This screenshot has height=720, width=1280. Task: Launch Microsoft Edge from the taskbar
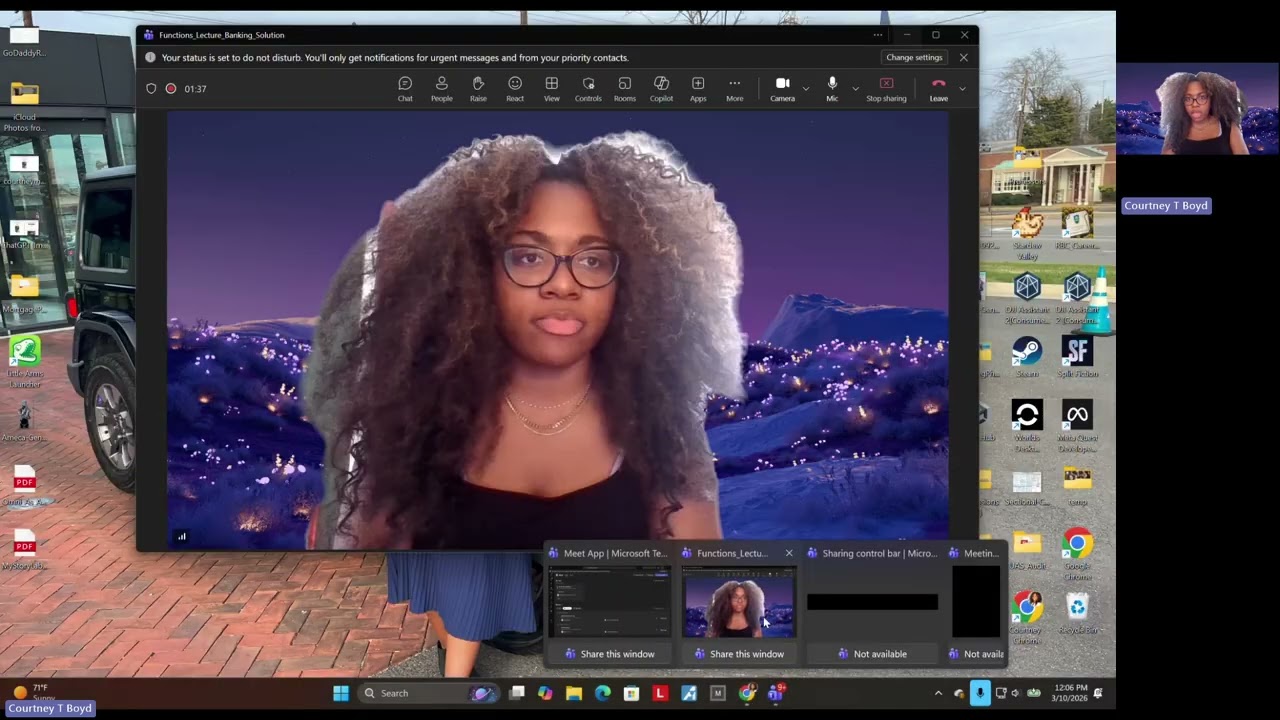tap(602, 693)
